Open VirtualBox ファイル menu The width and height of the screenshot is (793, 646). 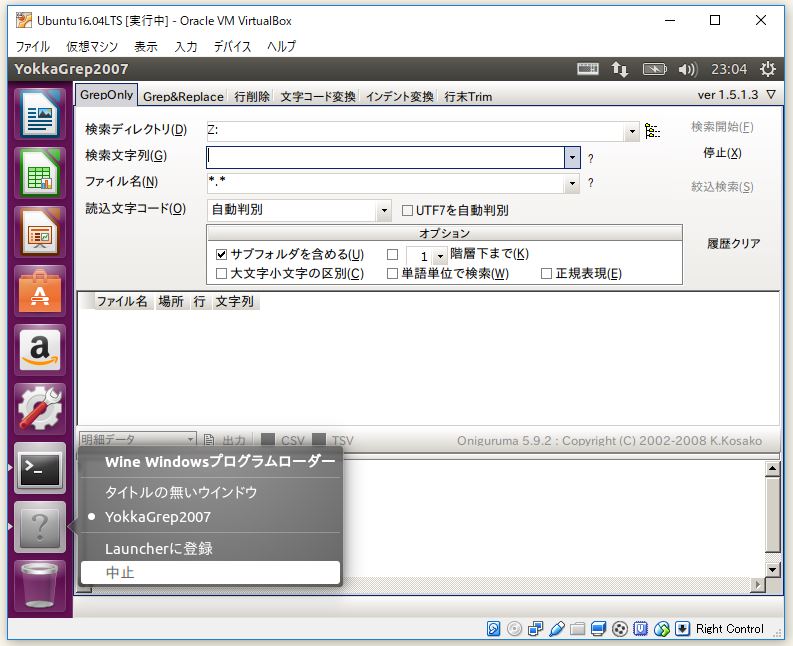pos(32,47)
